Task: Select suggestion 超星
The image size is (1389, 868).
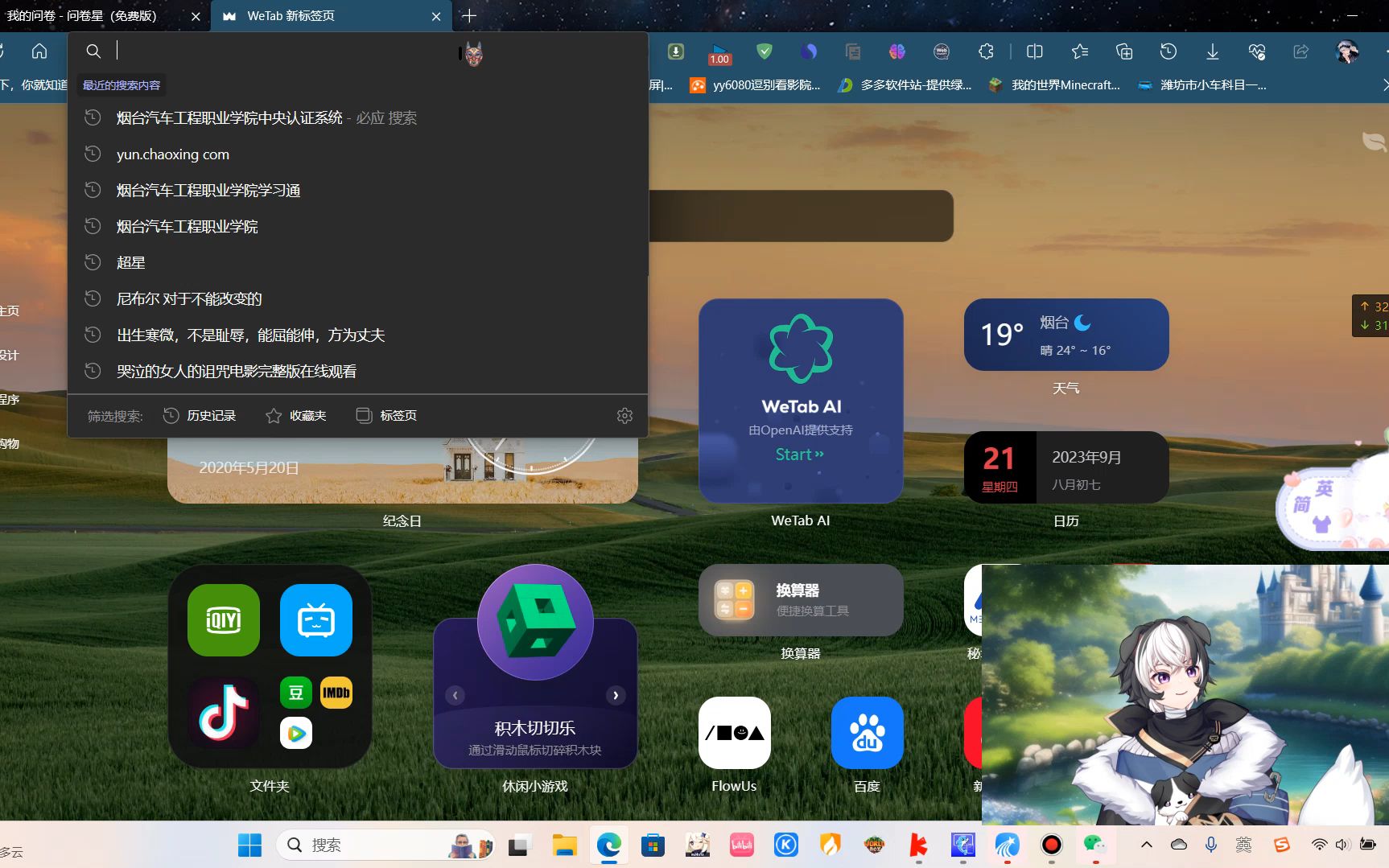Action: tap(358, 263)
